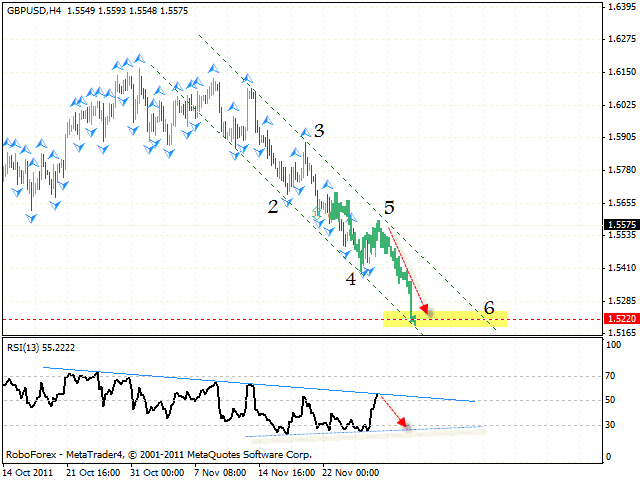
Task: Click the GBPUSD,H4 chart title
Action: tap(33, 8)
